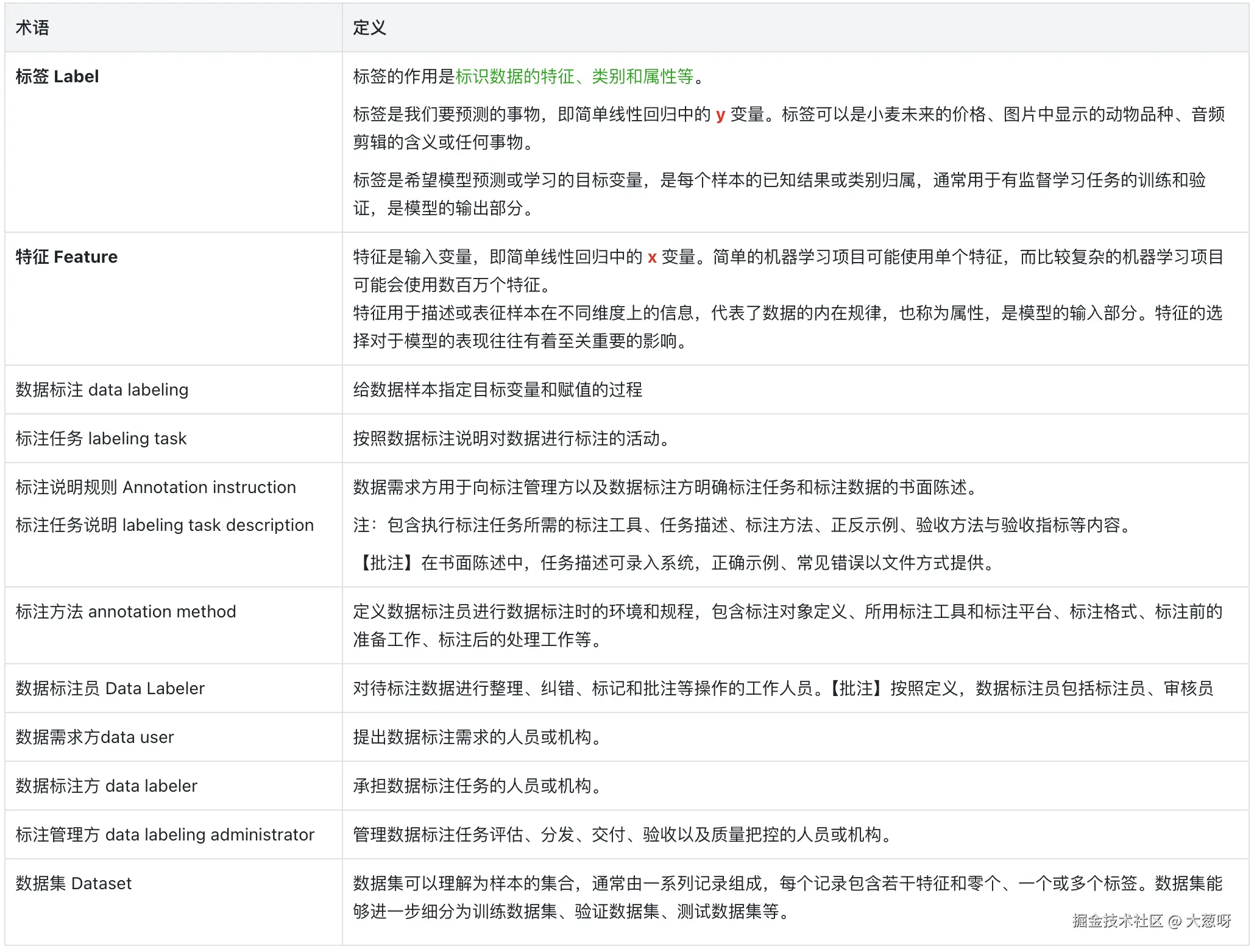
Task: Click the red x variable text
Action: pyautogui.click(x=652, y=258)
